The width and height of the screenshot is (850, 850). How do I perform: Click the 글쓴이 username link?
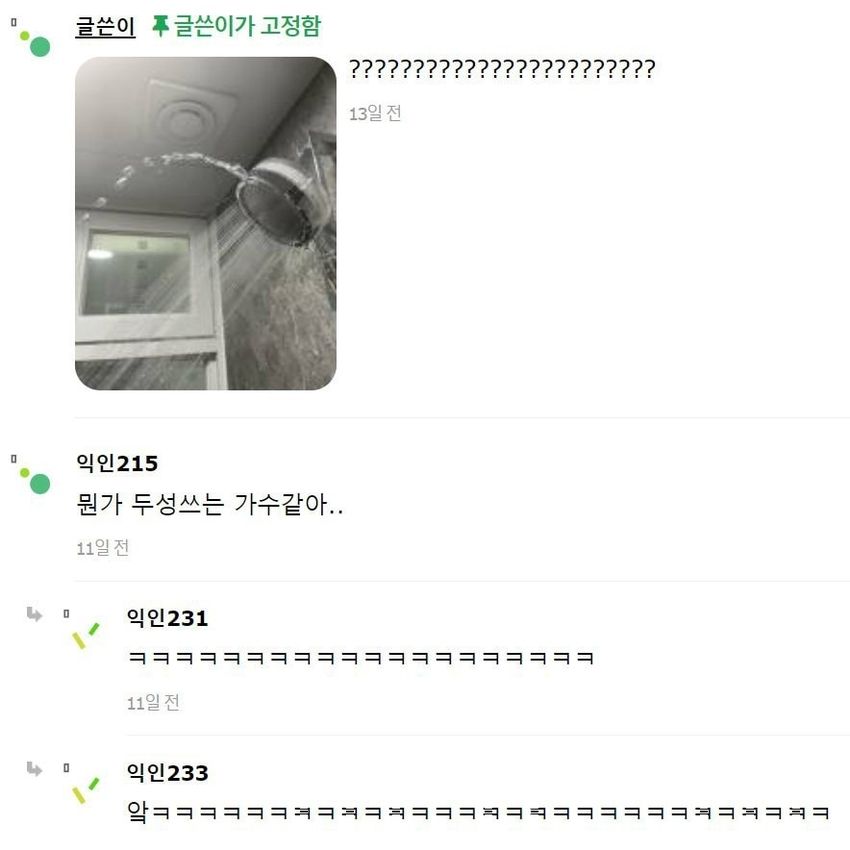[105, 27]
